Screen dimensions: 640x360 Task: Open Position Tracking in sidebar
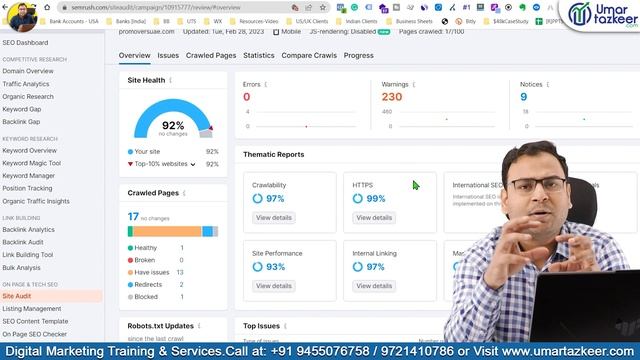pos(27,189)
